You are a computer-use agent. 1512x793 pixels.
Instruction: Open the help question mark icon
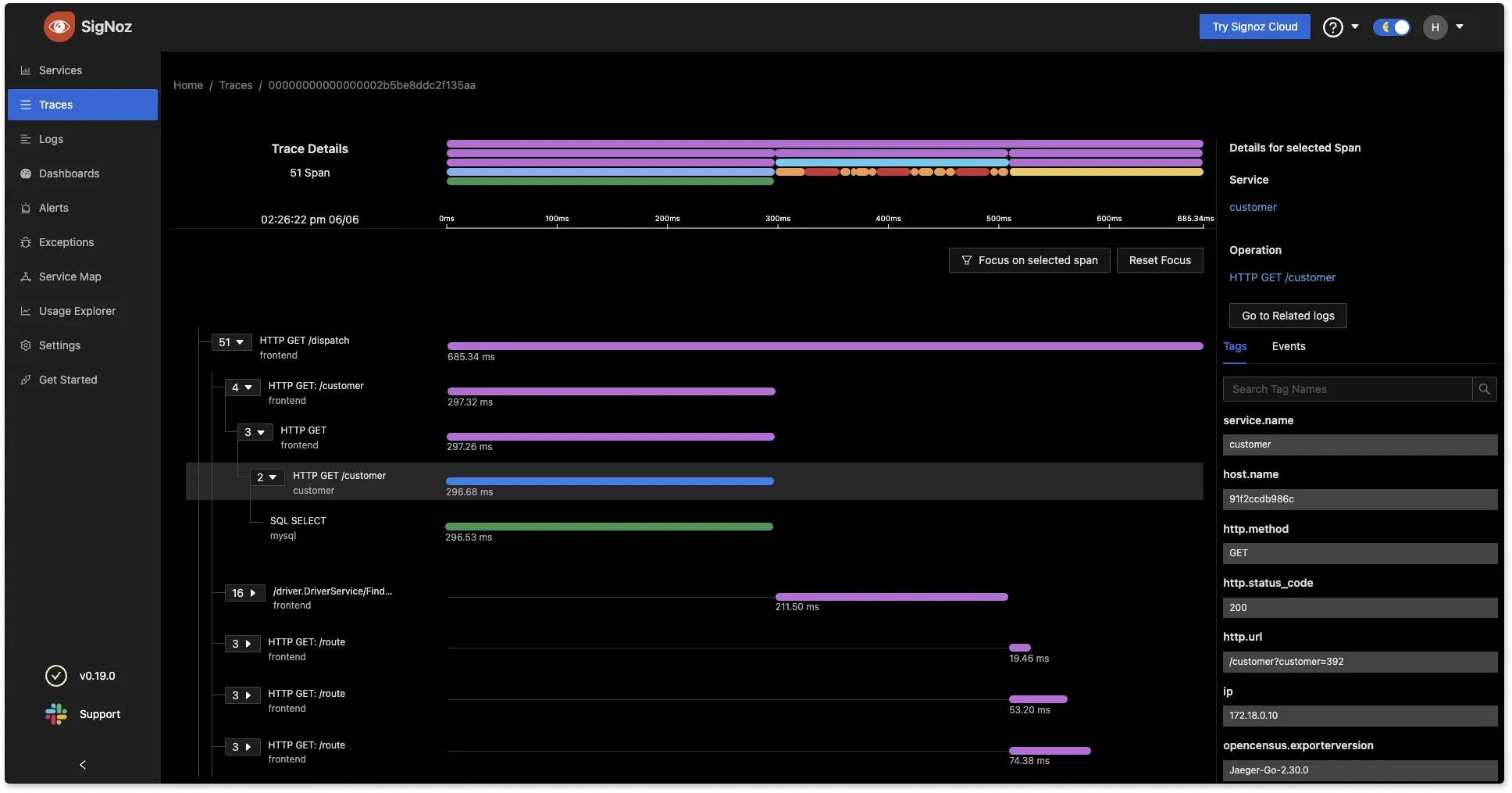(x=1332, y=27)
